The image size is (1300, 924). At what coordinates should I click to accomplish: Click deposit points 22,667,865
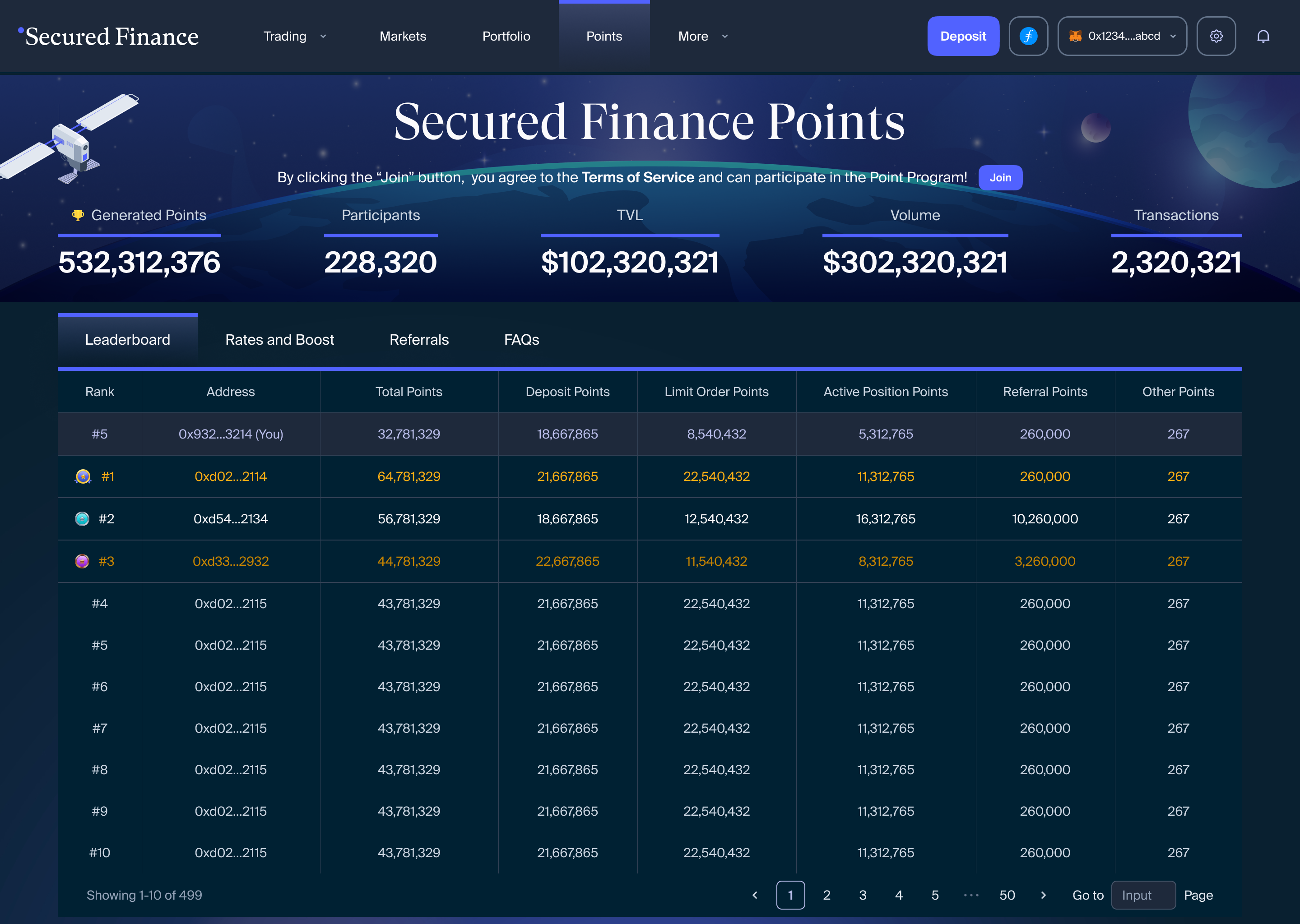(567, 561)
